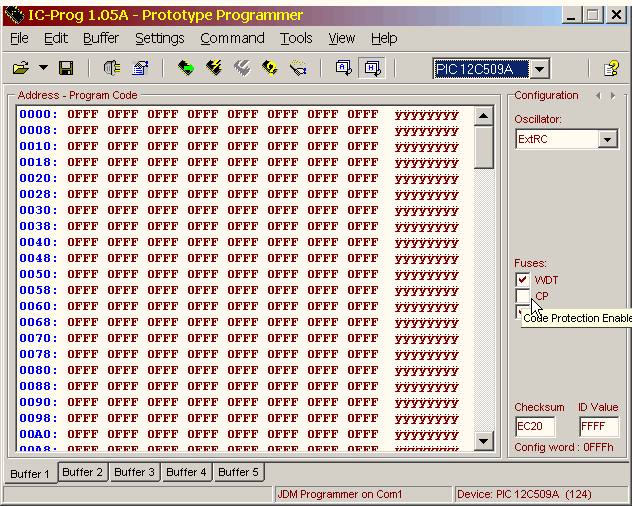The height and width of the screenshot is (506, 632).
Task: Switch to the Buffer 5 tab
Action: tap(238, 472)
